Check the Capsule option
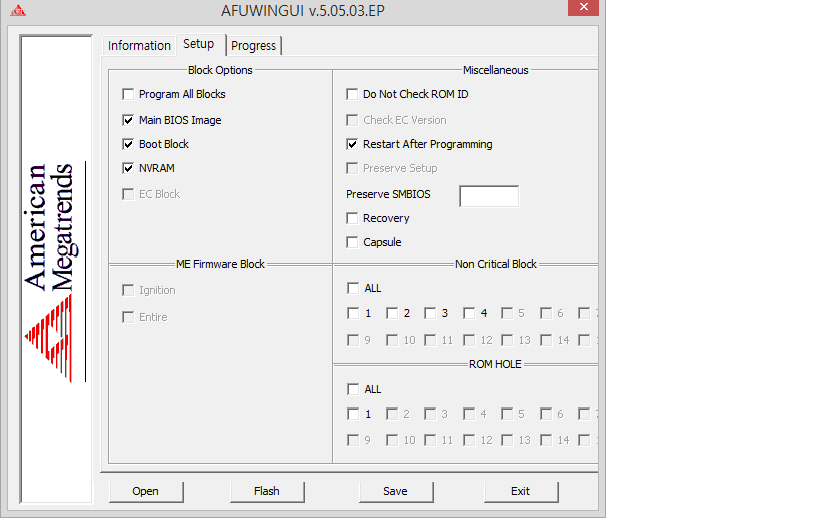Viewport: 819px width, 521px height. pos(352,242)
